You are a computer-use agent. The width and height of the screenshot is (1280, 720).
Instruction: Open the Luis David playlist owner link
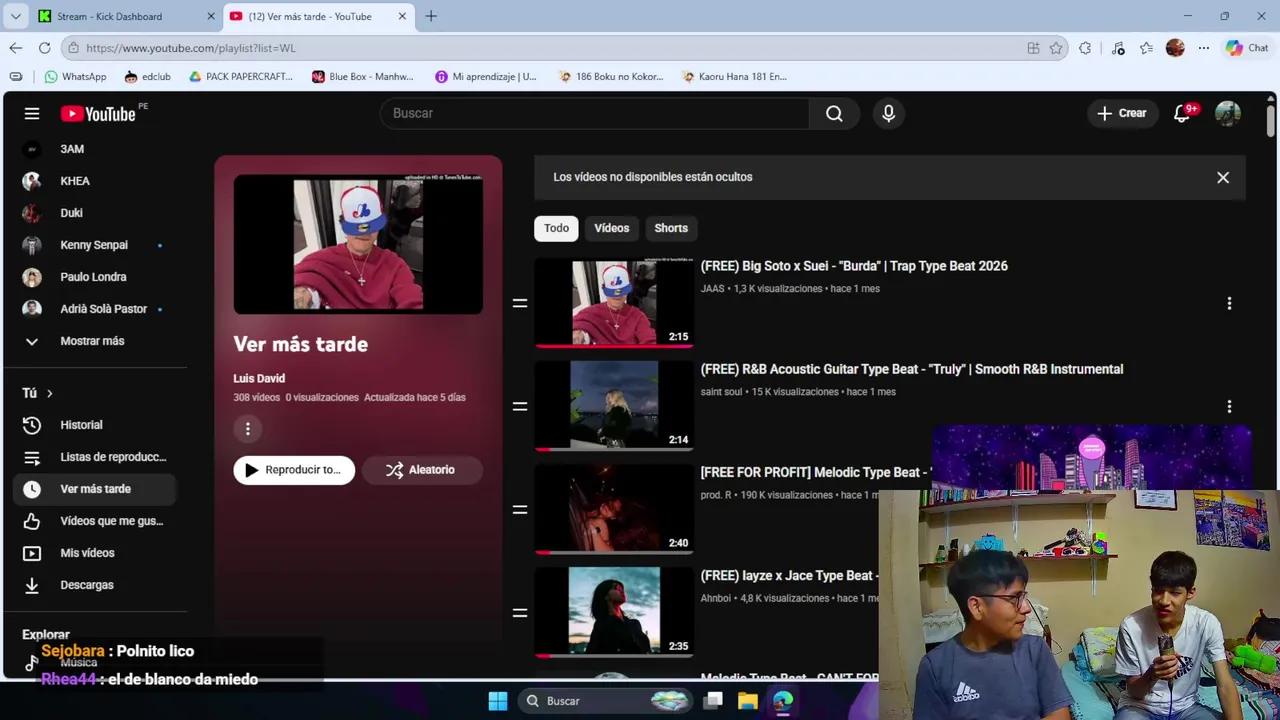[x=259, y=378]
